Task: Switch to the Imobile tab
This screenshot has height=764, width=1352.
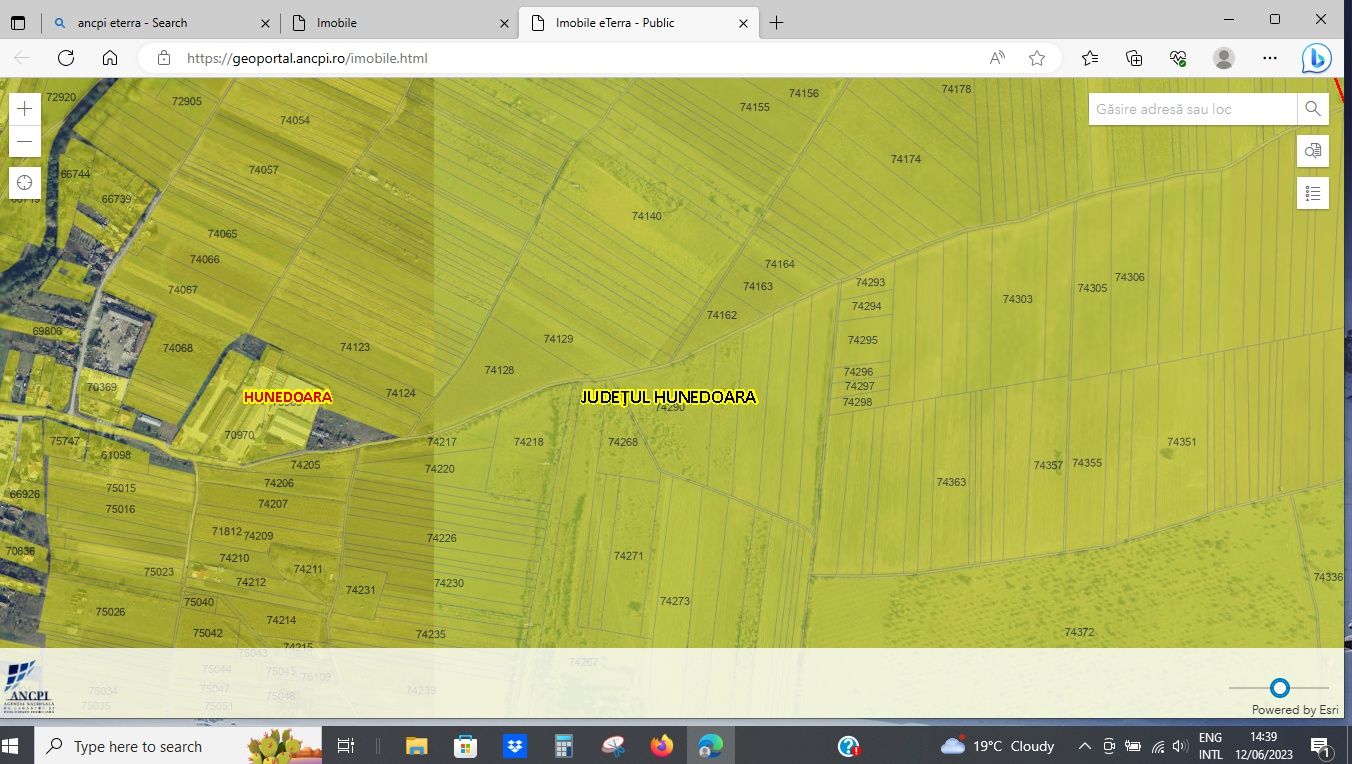Action: 398,22
